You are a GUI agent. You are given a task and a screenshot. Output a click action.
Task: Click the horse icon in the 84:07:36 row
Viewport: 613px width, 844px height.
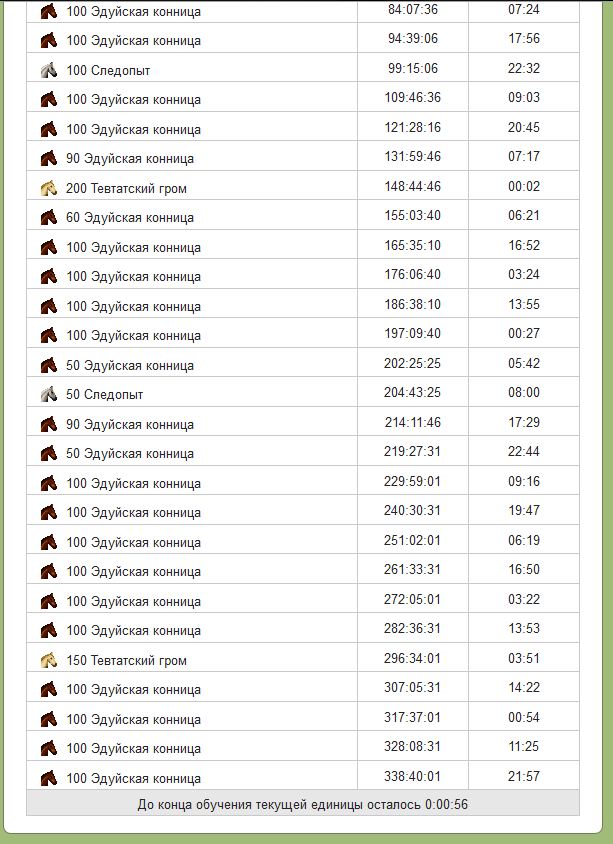pyautogui.click(x=49, y=11)
